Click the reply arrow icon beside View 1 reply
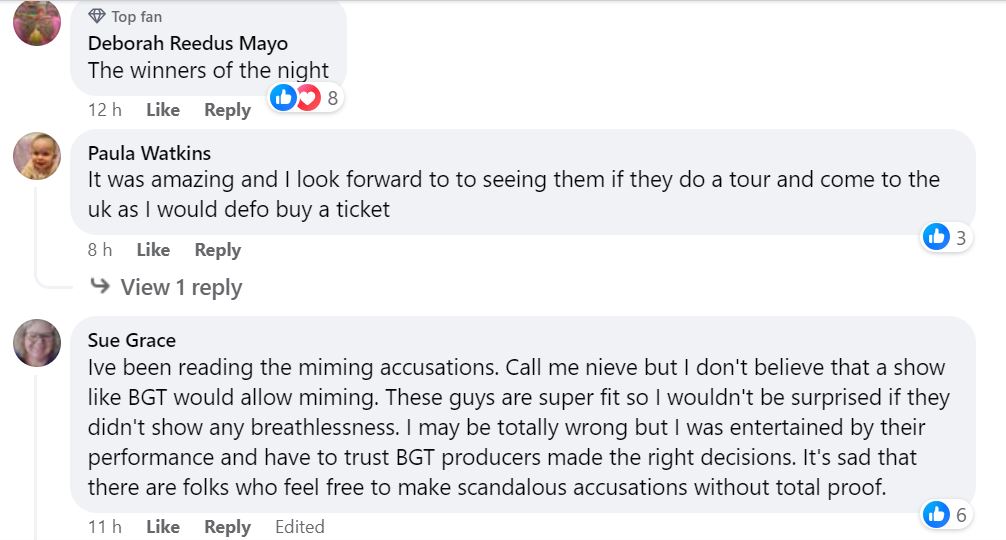Image resolution: width=1006 pixels, height=540 pixels. coord(100,287)
